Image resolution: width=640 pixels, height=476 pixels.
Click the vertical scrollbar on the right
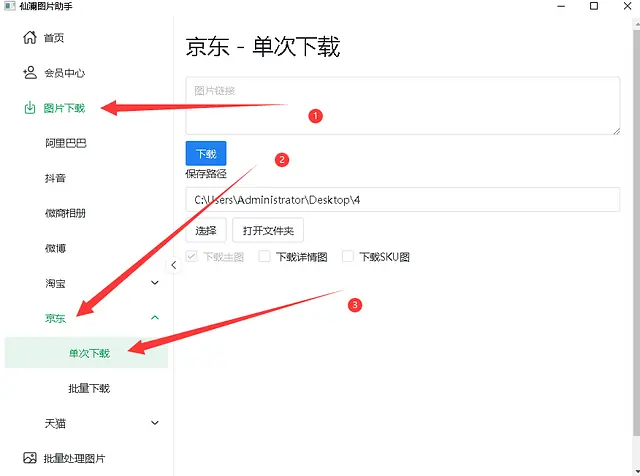pos(636,231)
